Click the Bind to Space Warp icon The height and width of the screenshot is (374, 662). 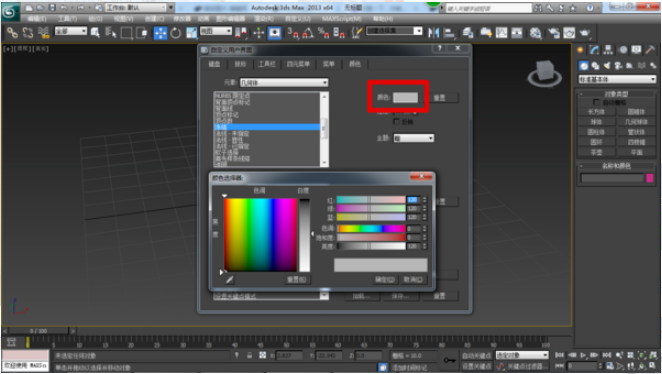(43, 33)
